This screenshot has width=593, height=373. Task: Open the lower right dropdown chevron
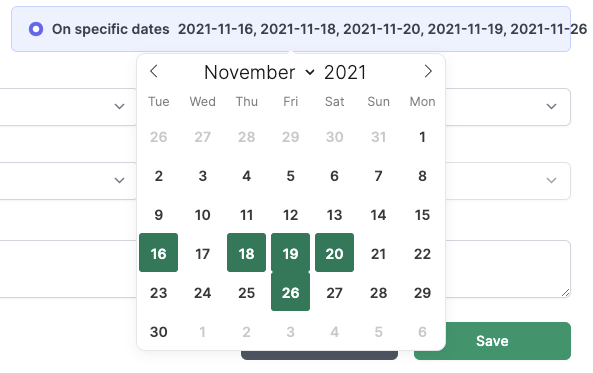pyautogui.click(x=551, y=180)
